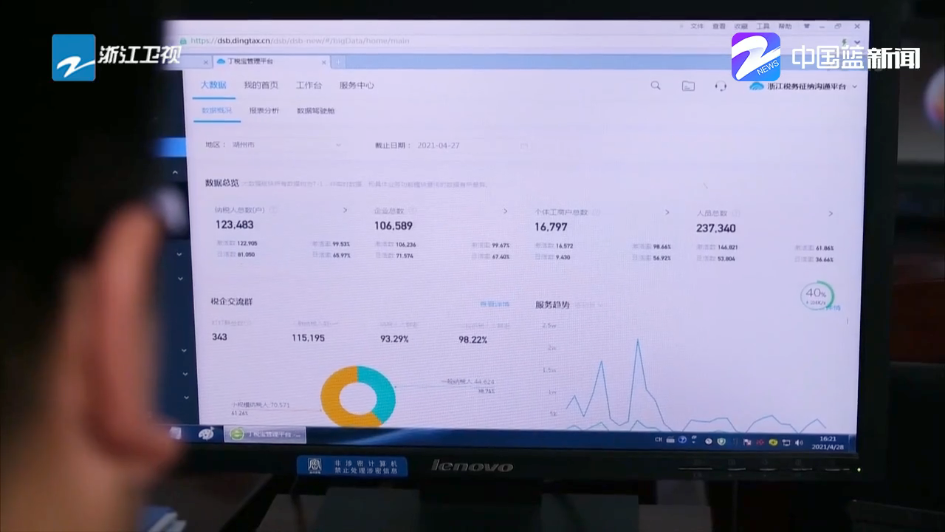Click the 丁税宝管理平台 taskbar button
The width and height of the screenshot is (945, 532).
coord(265,434)
